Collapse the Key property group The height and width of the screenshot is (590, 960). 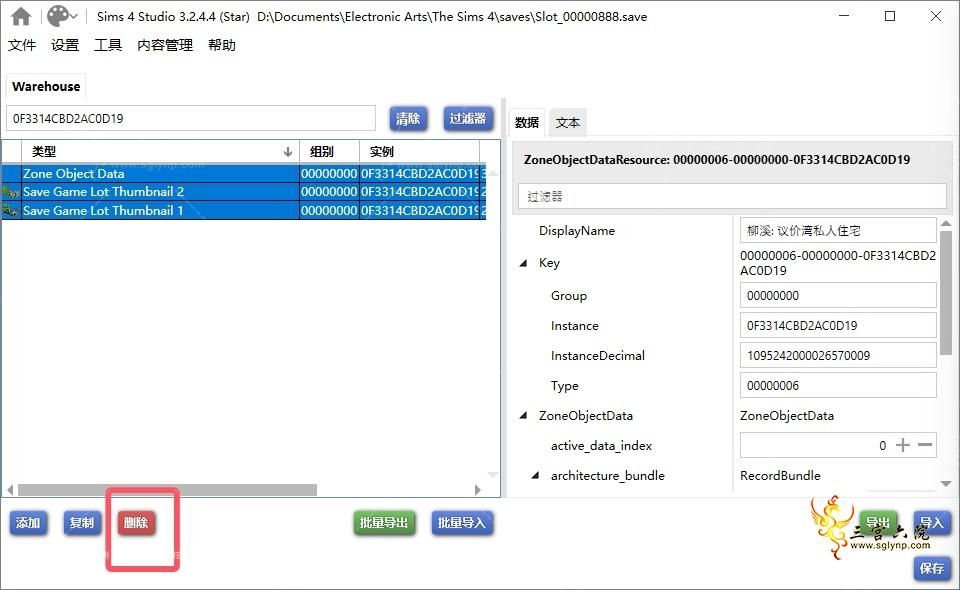point(523,263)
